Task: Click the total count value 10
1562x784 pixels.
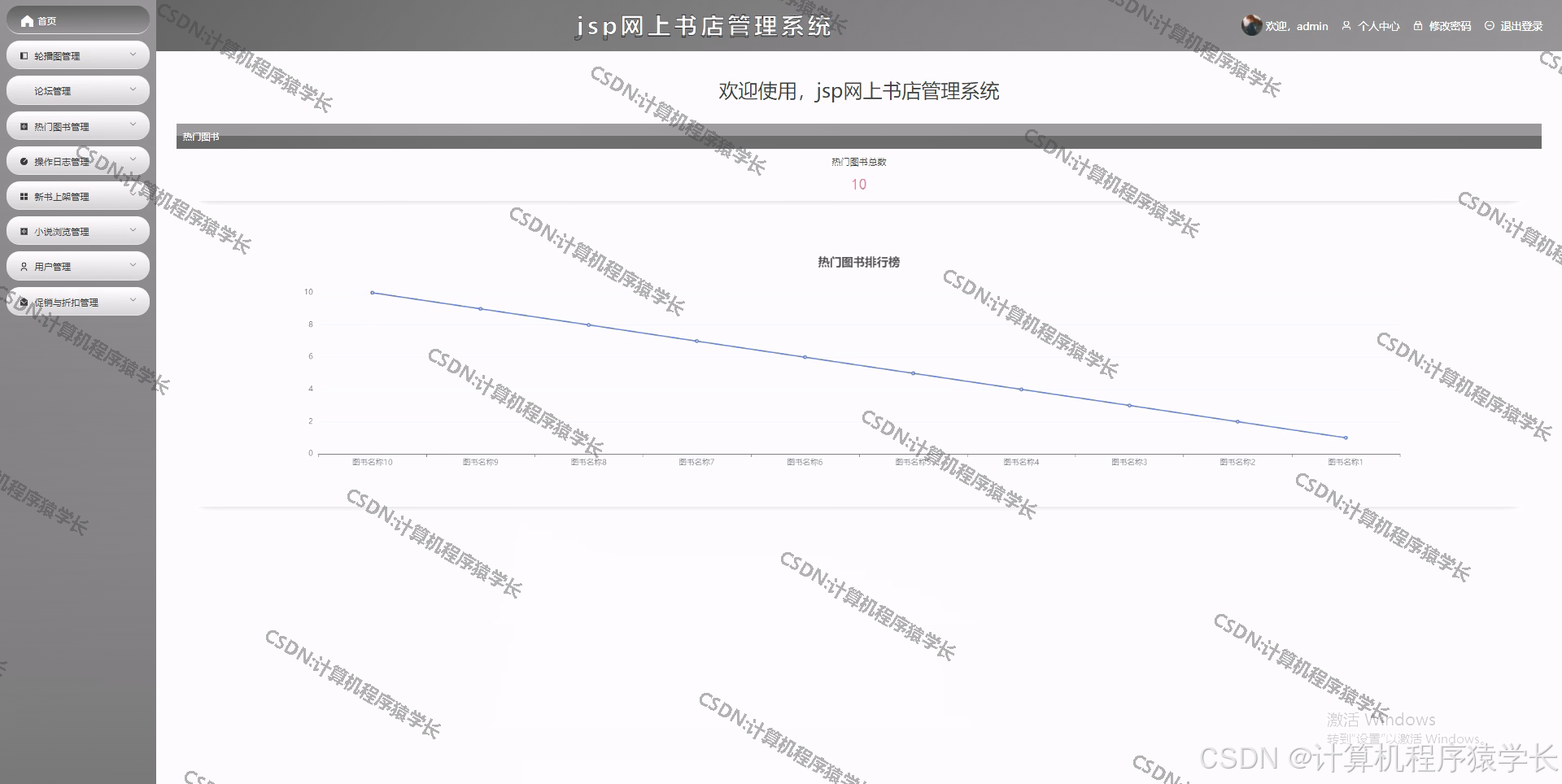Action: pyautogui.click(x=858, y=185)
